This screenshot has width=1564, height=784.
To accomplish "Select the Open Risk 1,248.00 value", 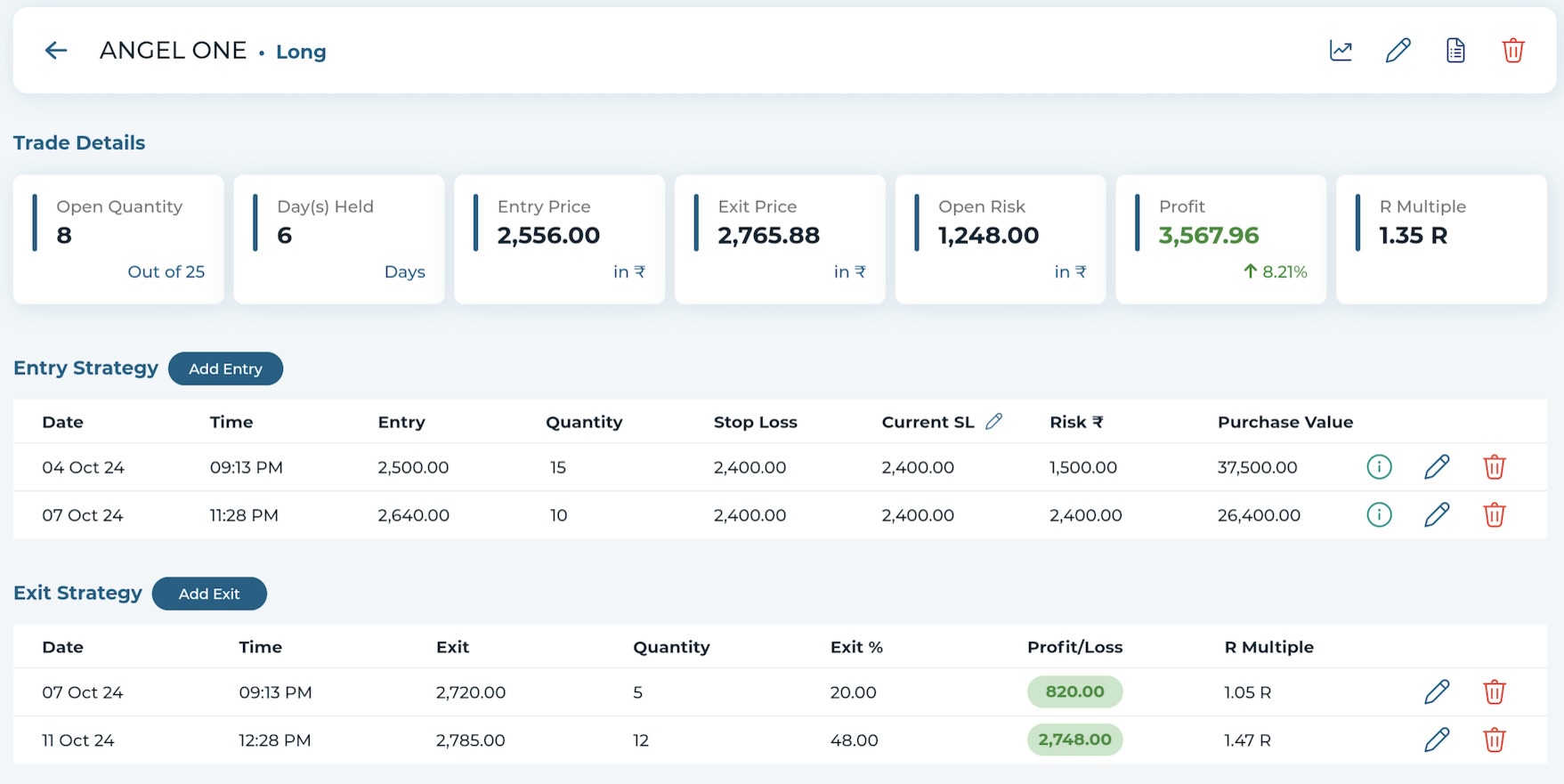I will click(x=989, y=235).
